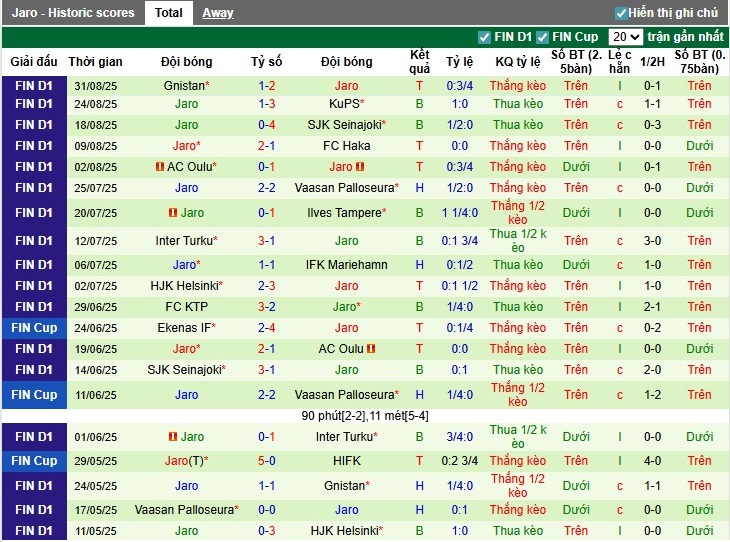Click red card icon beside Jaro on 20/07/25
The width and height of the screenshot is (730, 542).
tap(173, 213)
